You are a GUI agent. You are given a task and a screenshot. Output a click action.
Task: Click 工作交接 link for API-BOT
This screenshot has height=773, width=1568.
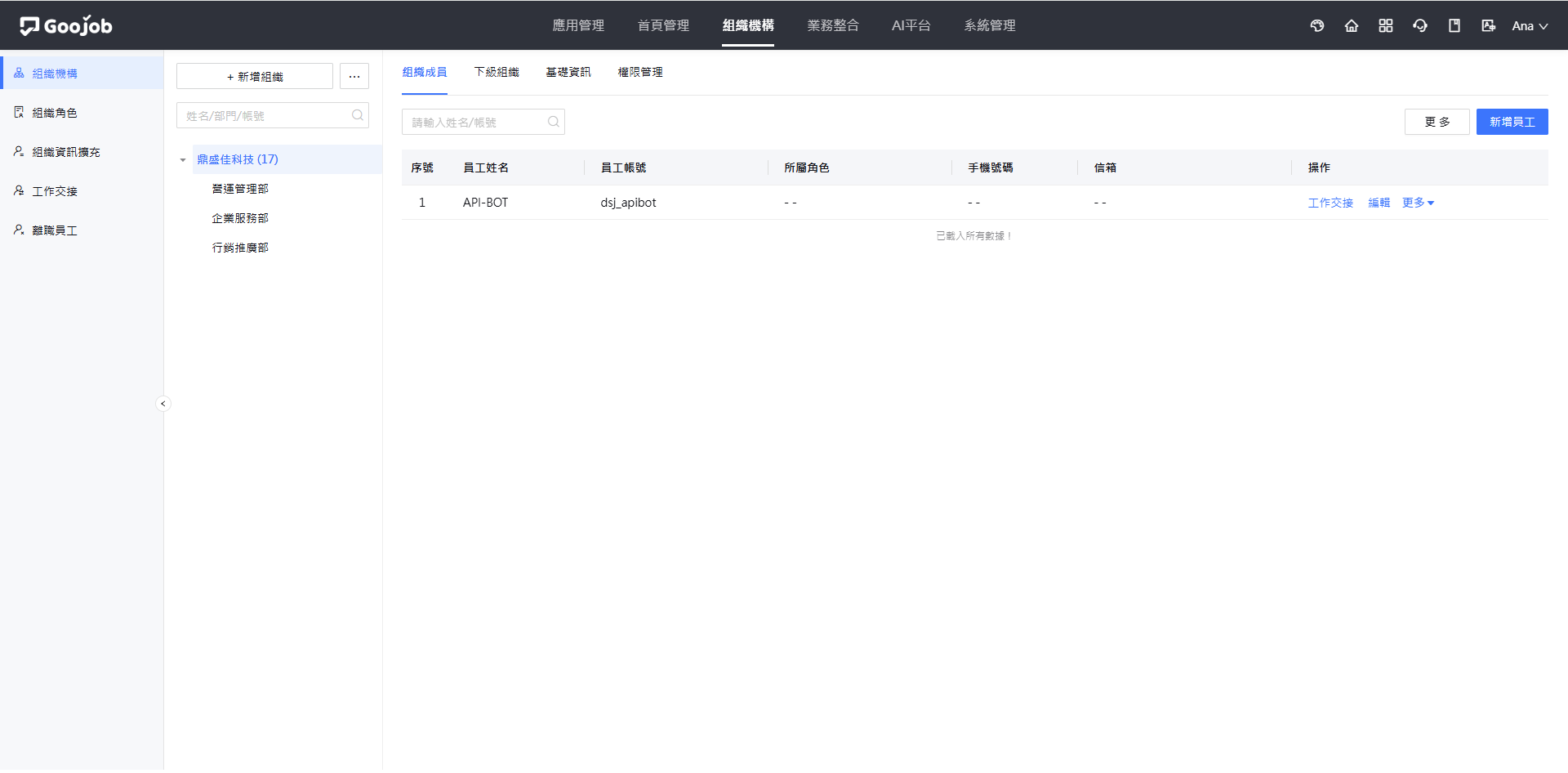pyautogui.click(x=1330, y=203)
